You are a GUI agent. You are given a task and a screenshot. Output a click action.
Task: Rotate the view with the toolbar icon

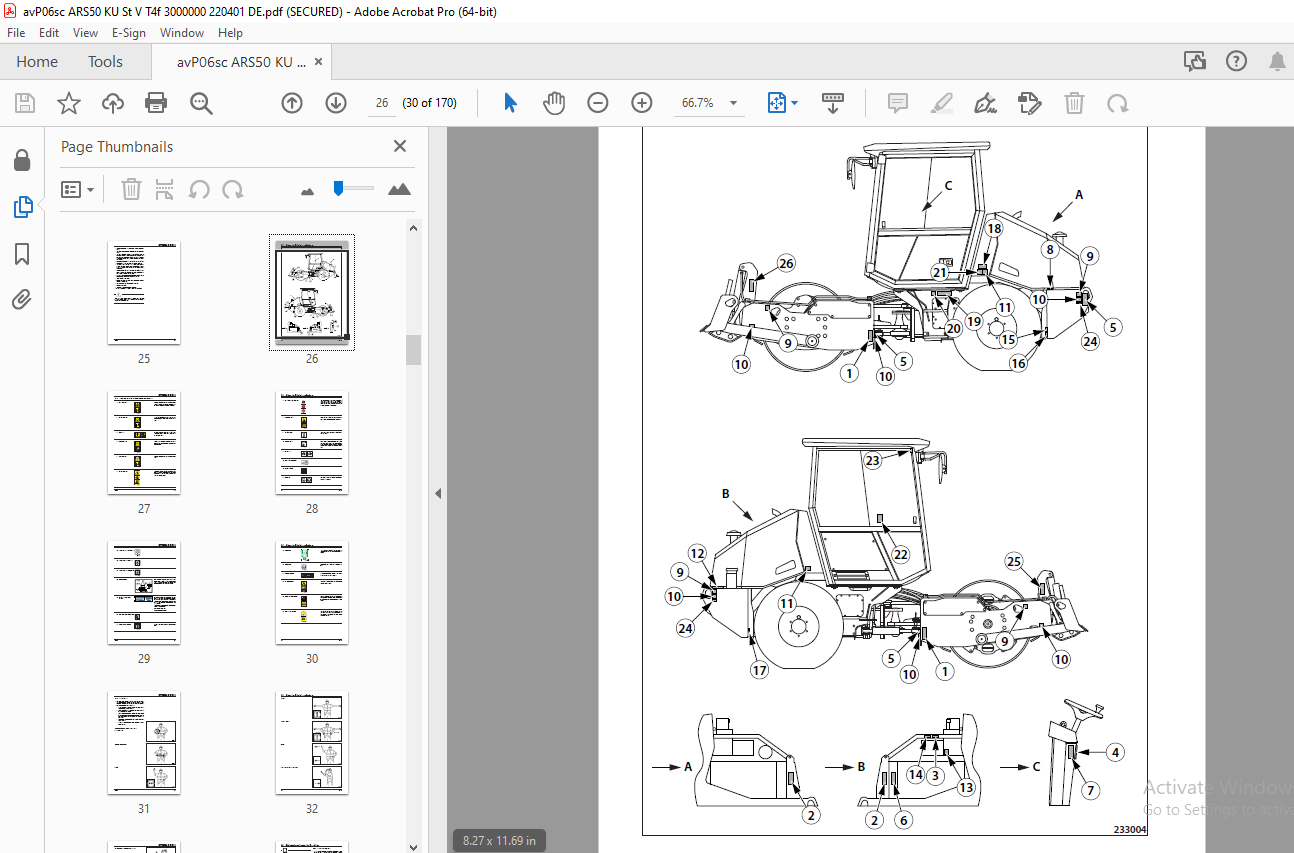(1118, 103)
